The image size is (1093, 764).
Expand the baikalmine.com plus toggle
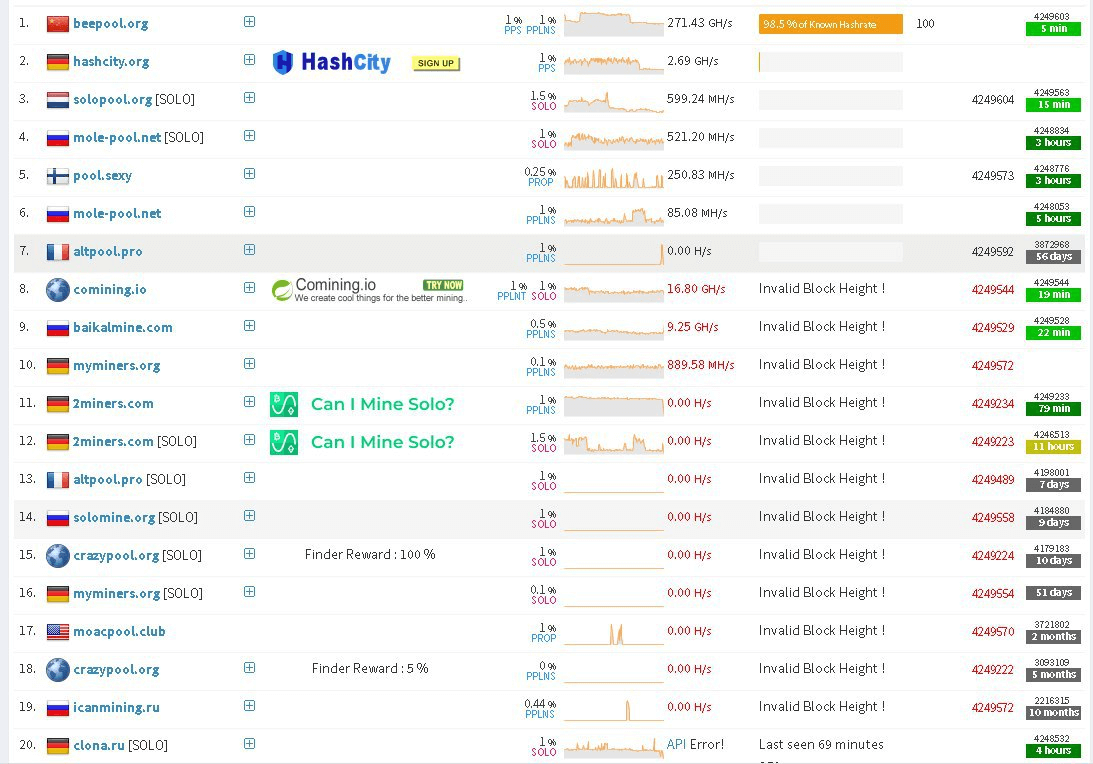point(249,326)
